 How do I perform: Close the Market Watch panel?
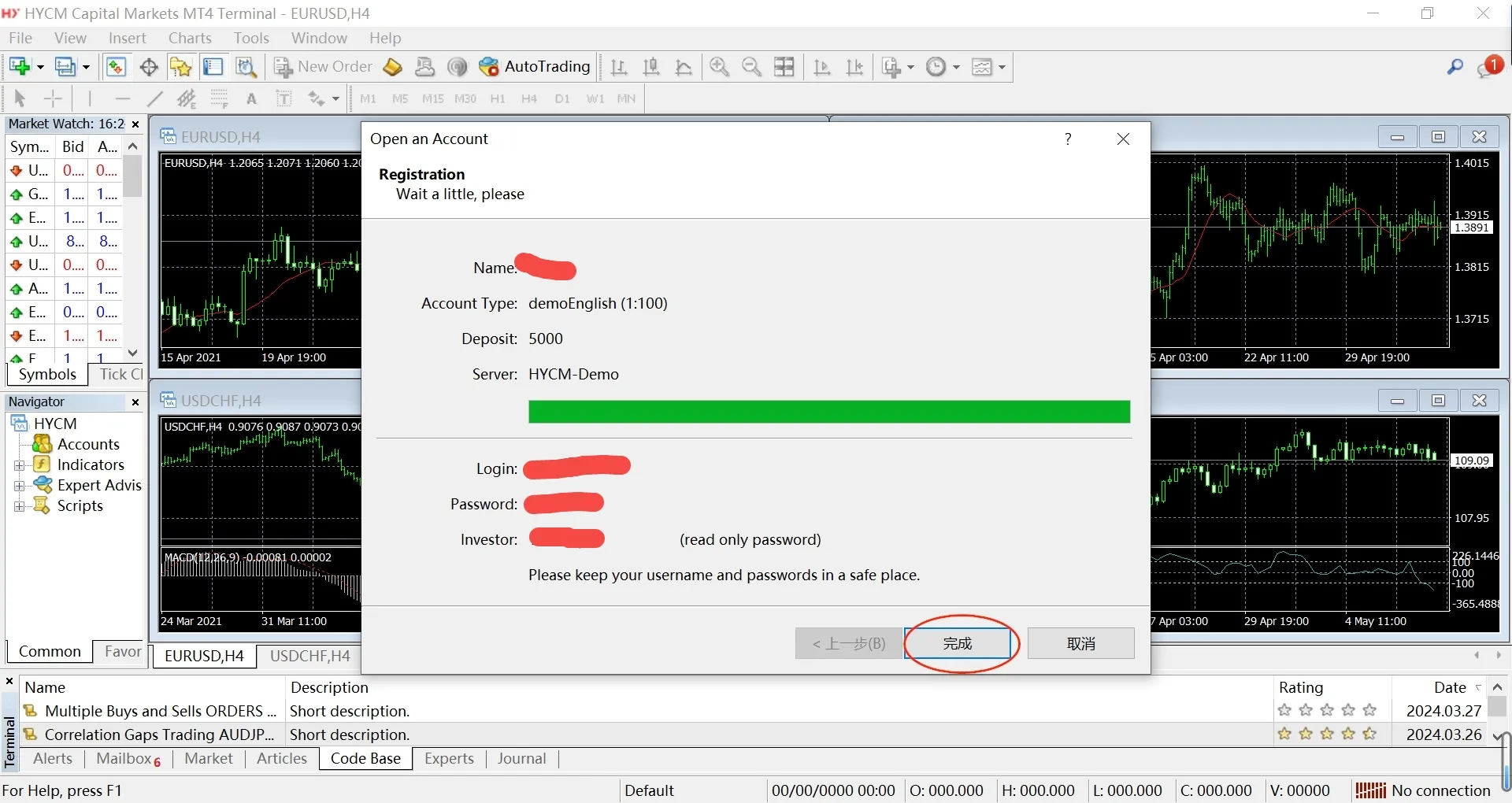coord(135,124)
